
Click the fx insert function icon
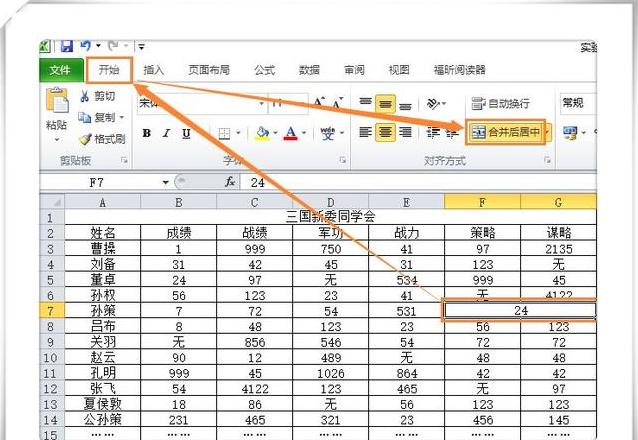[x=230, y=182]
